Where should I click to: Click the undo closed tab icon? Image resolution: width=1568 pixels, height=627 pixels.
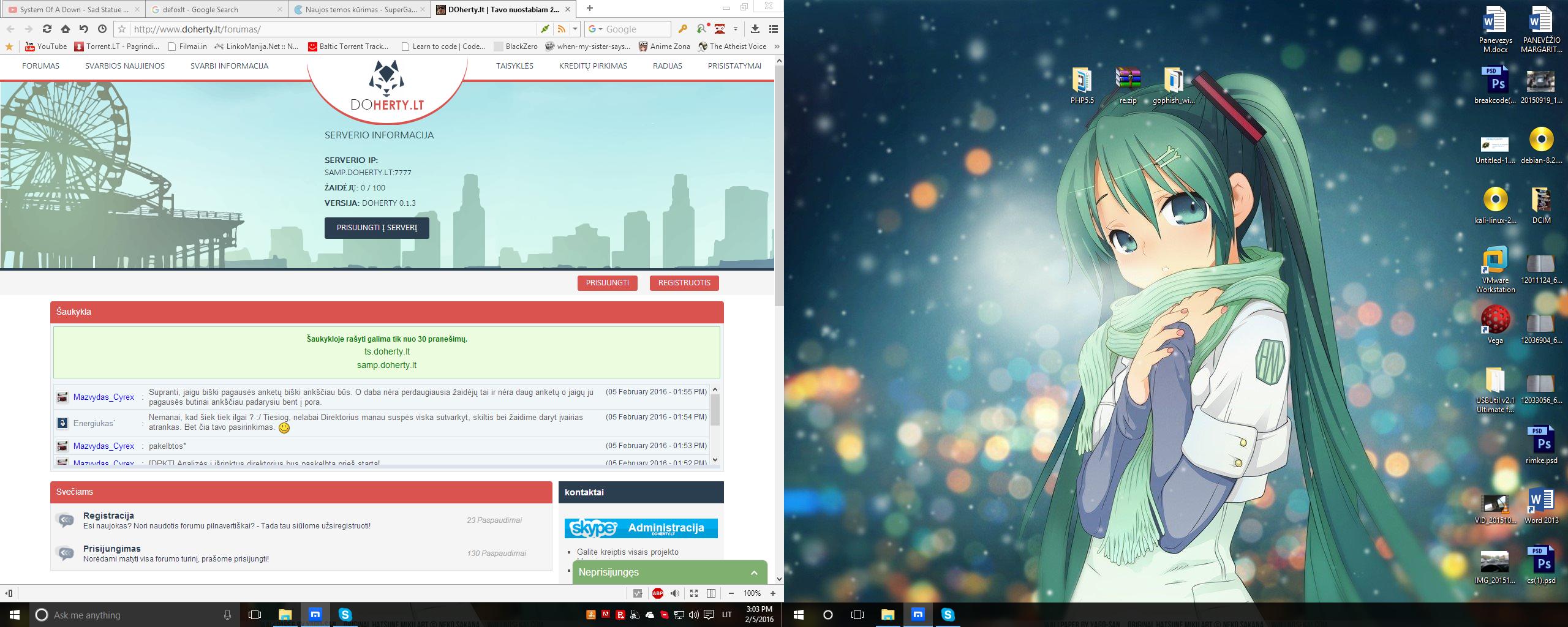(84, 29)
